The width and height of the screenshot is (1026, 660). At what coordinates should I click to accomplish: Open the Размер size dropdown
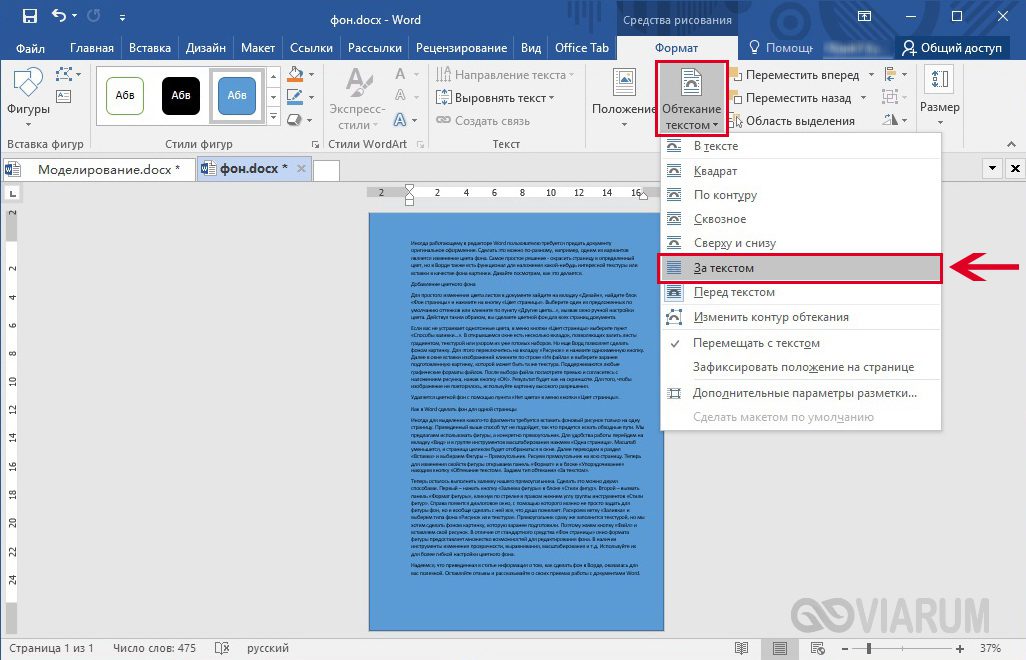click(x=940, y=97)
